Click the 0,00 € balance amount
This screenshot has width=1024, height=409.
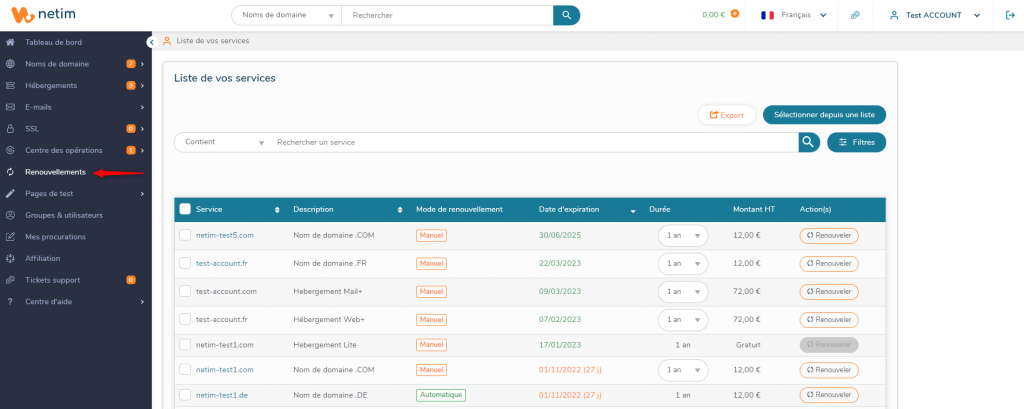point(714,14)
